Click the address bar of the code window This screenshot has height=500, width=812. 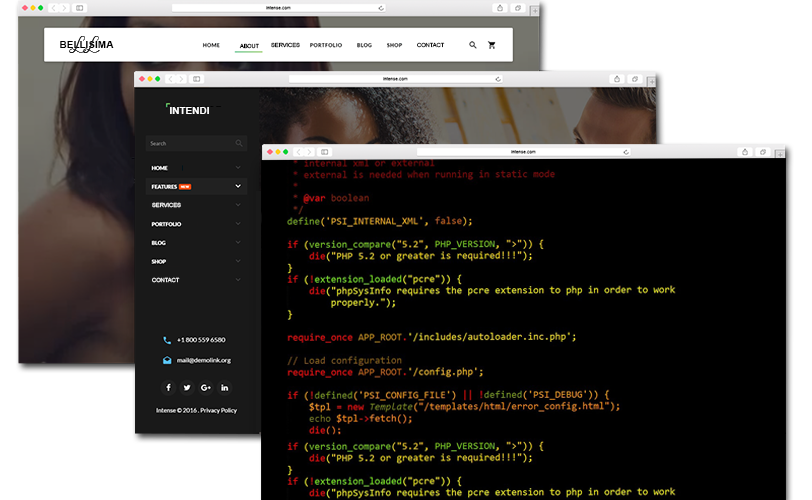(524, 152)
